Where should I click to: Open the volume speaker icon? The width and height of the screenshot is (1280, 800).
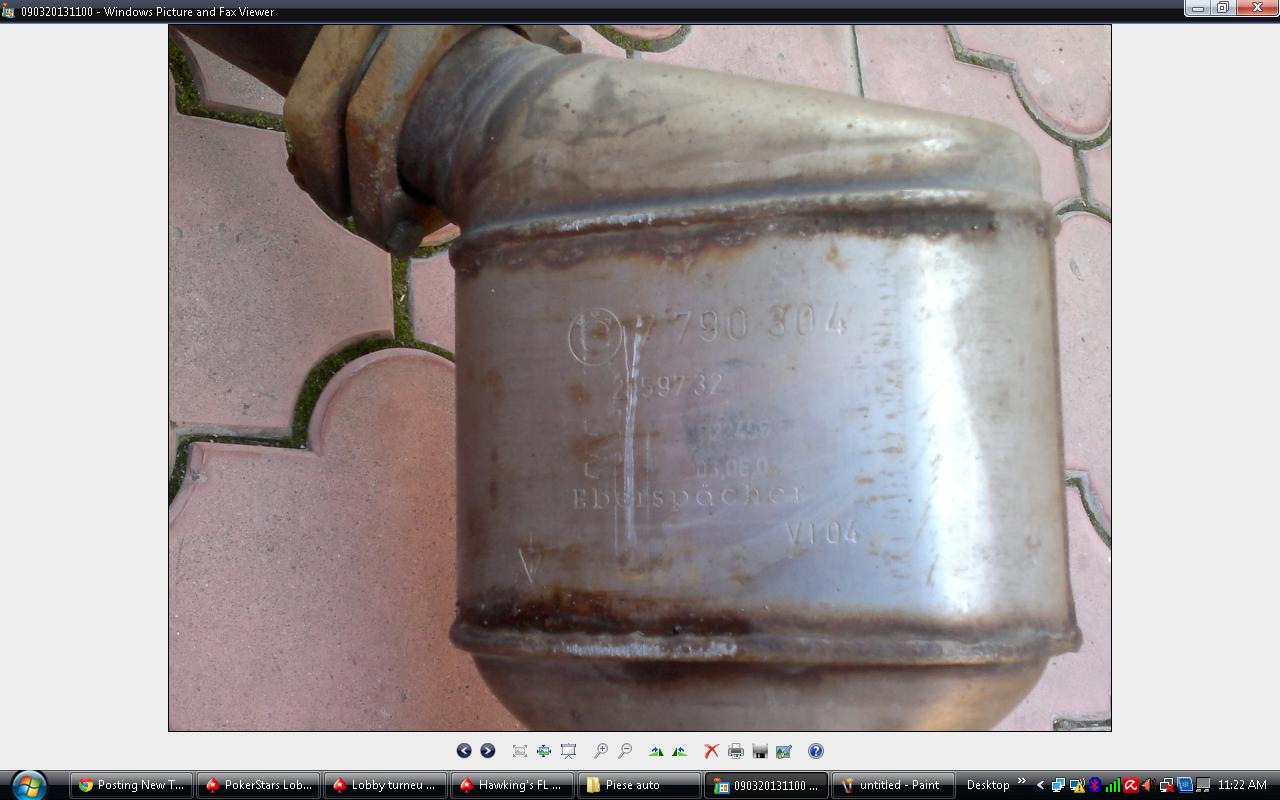coord(1148,785)
